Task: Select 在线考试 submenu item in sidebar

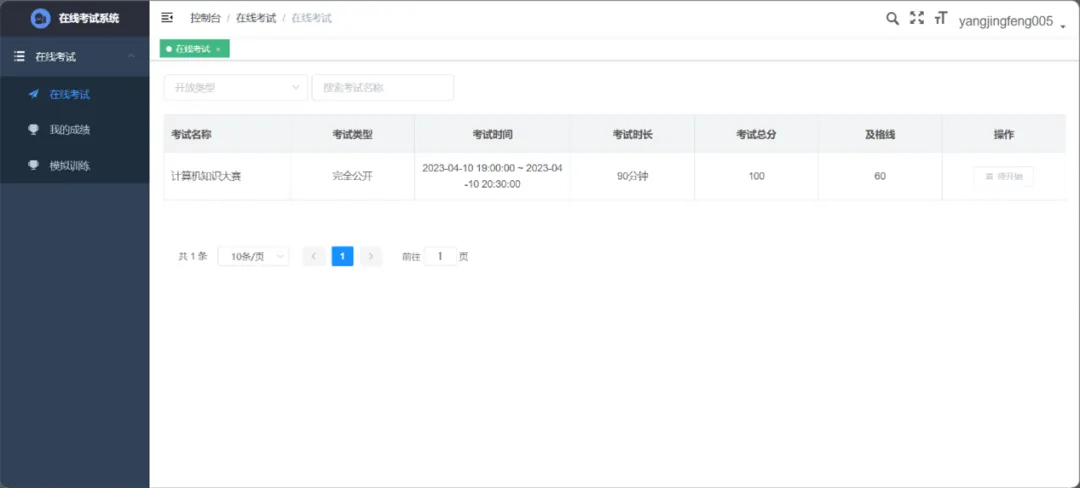Action: (74, 94)
